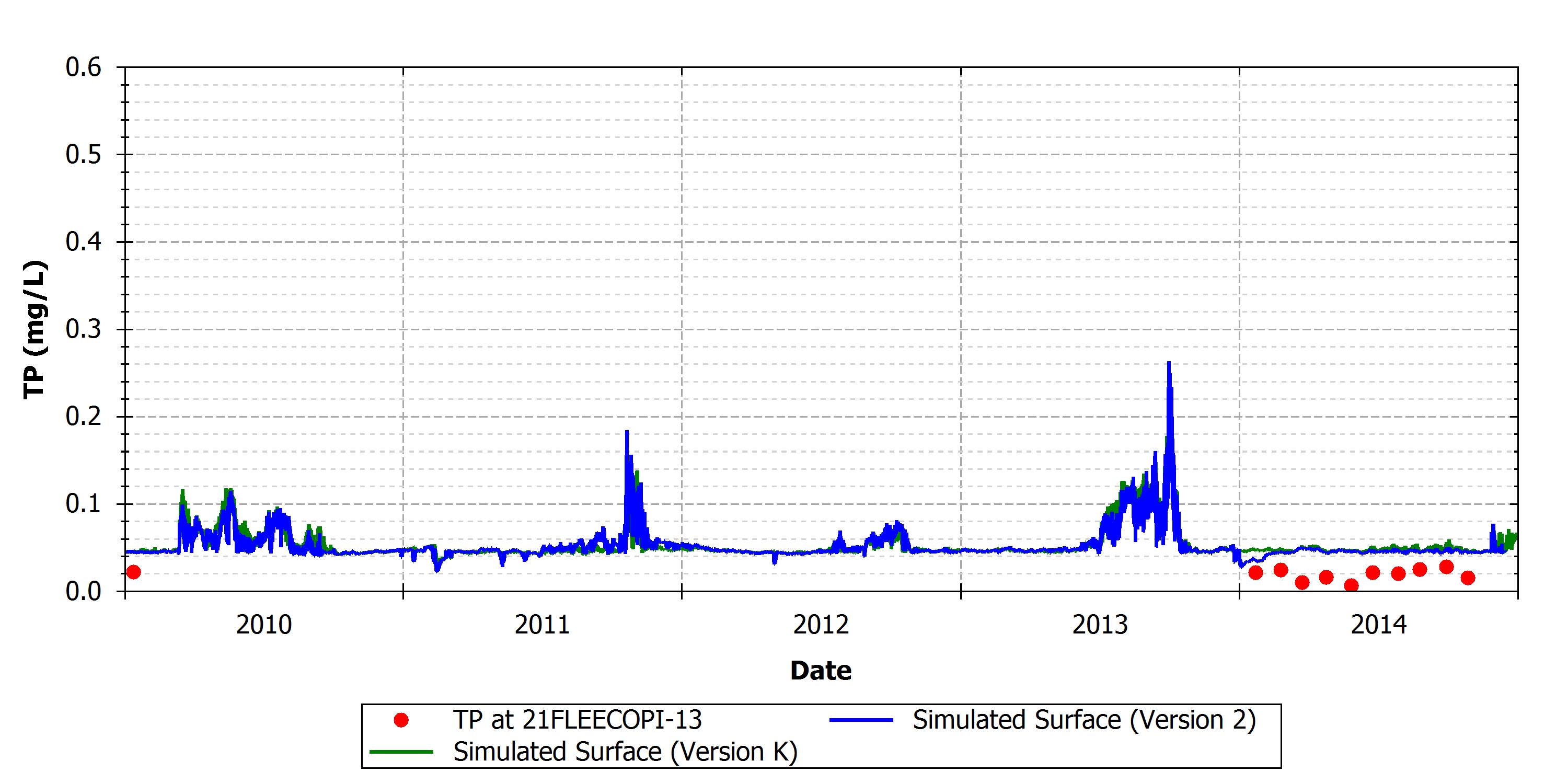Select the 'Simulated Surface (Version 2)' legend label

pos(1084,720)
